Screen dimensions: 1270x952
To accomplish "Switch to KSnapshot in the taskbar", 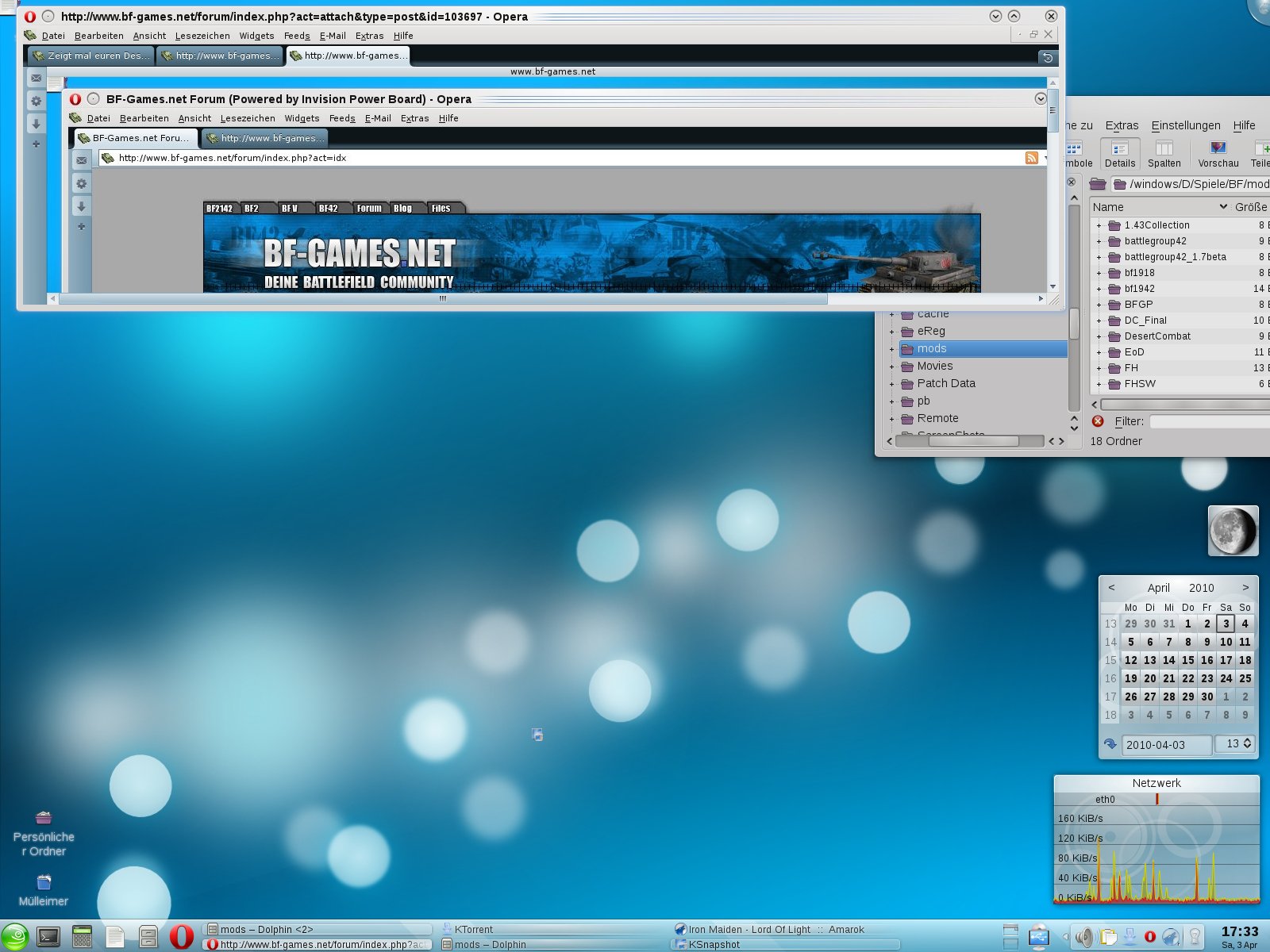I will 786,944.
